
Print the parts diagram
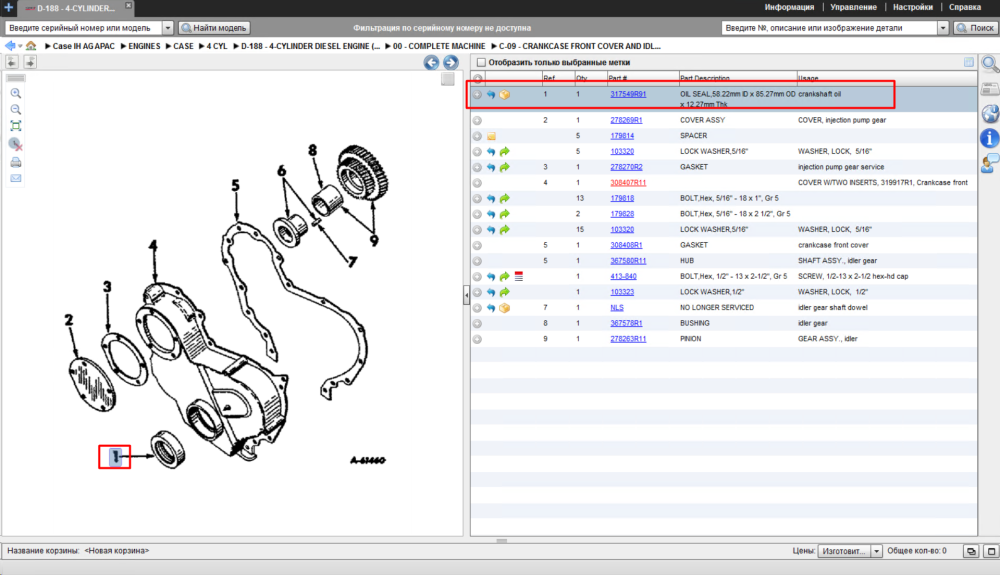coord(16,162)
